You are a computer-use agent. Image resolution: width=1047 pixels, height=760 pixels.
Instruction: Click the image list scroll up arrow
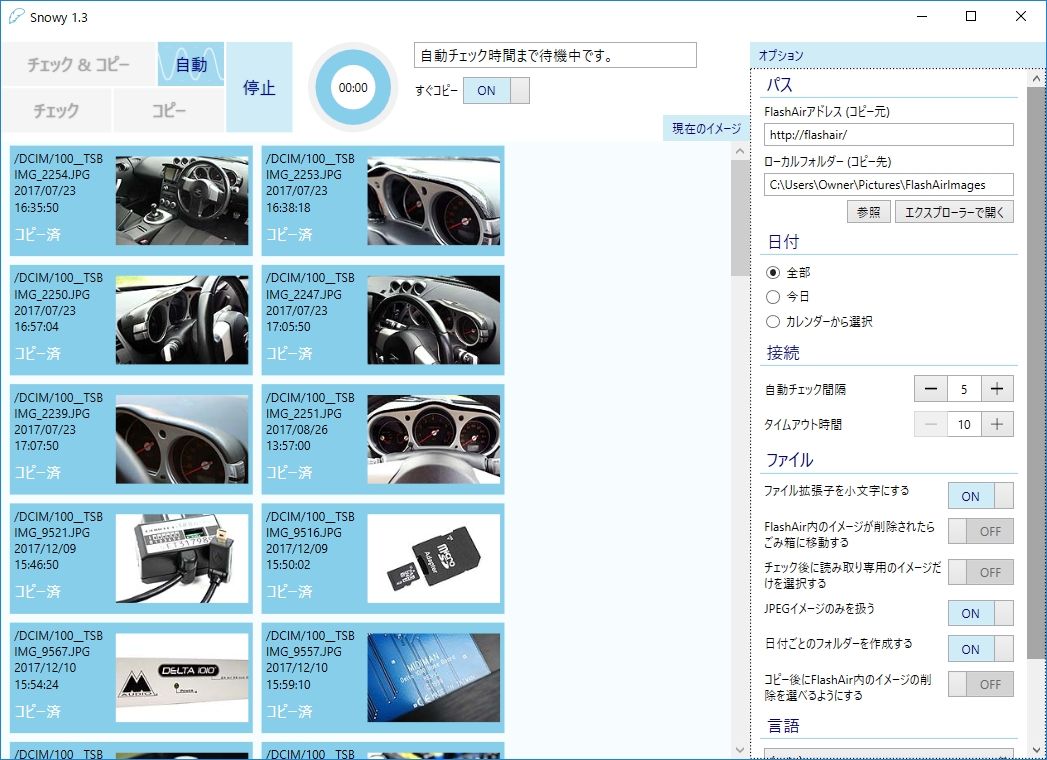coord(739,152)
